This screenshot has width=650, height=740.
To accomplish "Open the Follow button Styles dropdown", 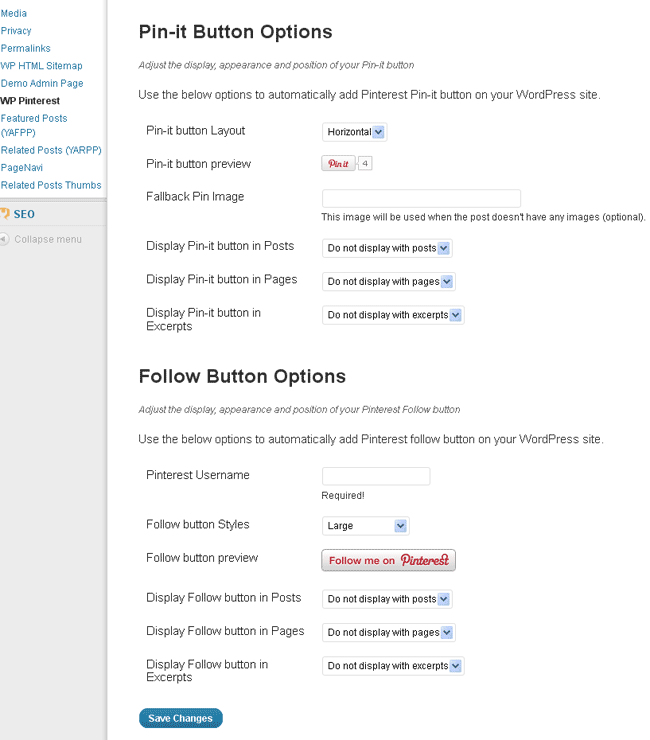I will [365, 526].
